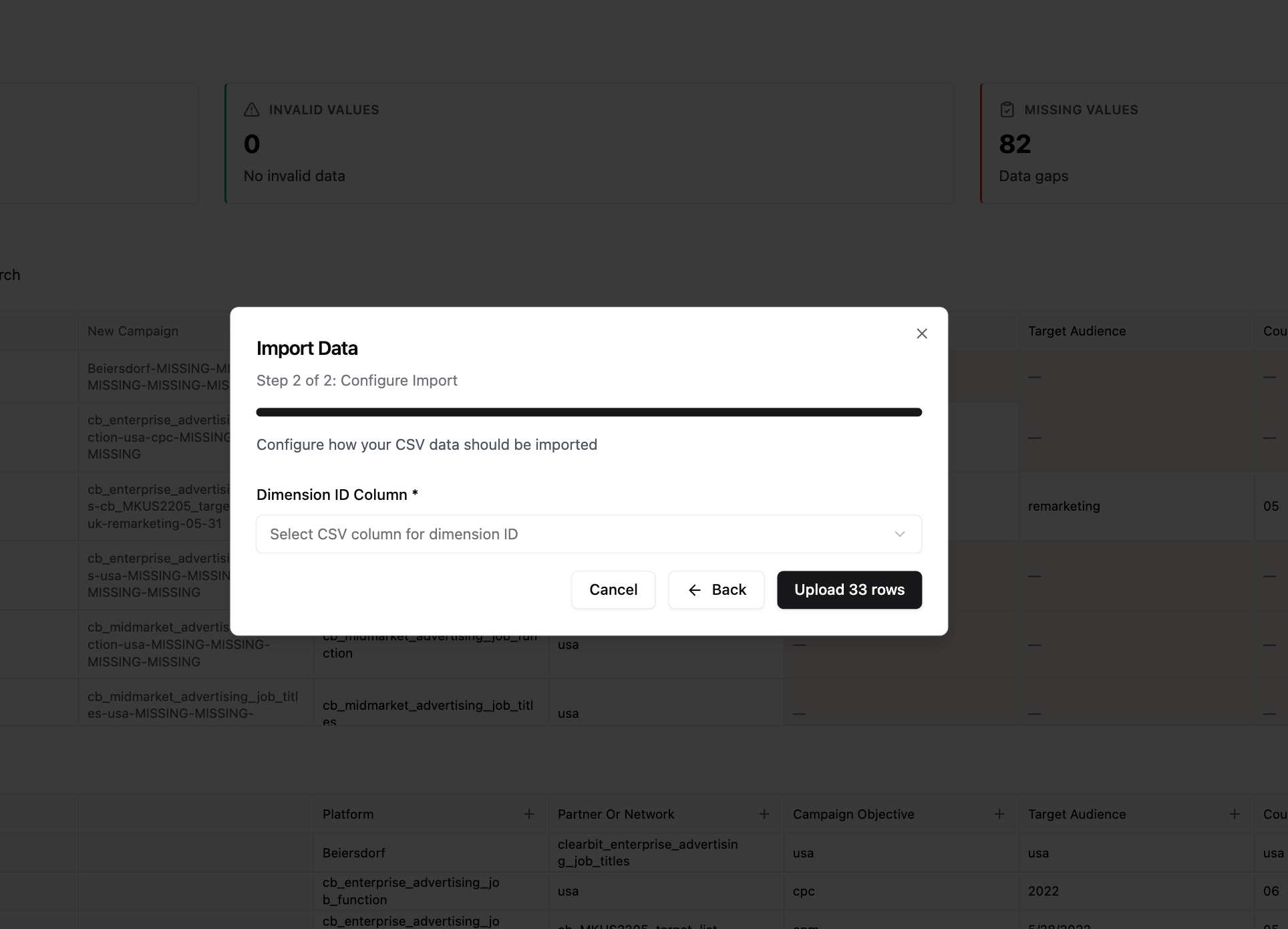Click the Platform column header
This screenshot has height=929, width=1288.
point(348,814)
